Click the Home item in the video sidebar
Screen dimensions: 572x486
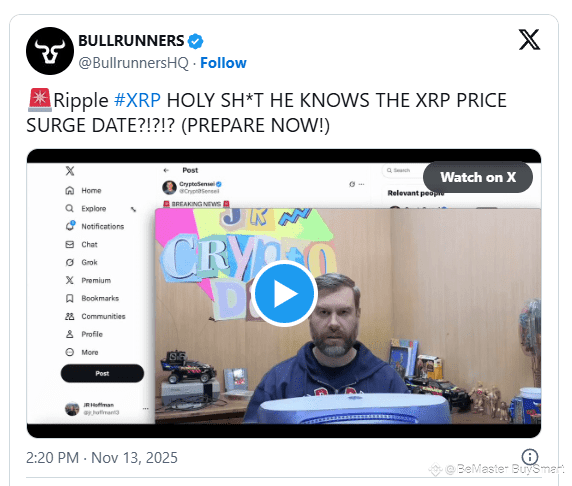click(x=83, y=190)
